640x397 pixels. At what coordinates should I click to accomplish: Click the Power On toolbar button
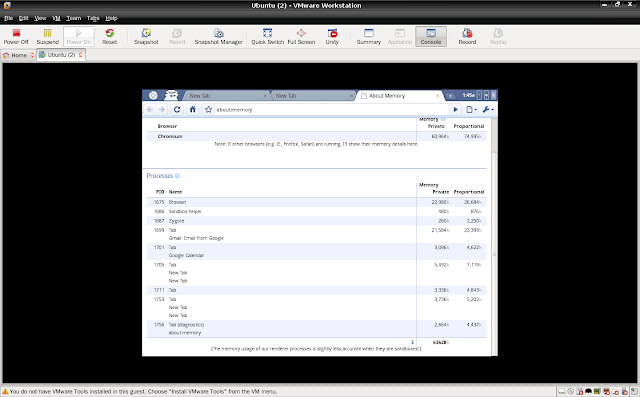tap(78, 37)
